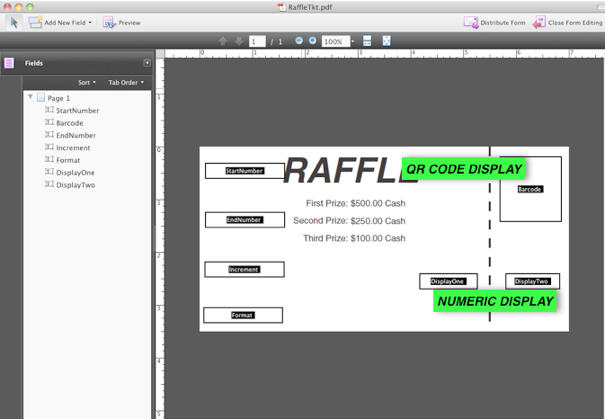
Task: Click the page number field
Action: coord(257,41)
